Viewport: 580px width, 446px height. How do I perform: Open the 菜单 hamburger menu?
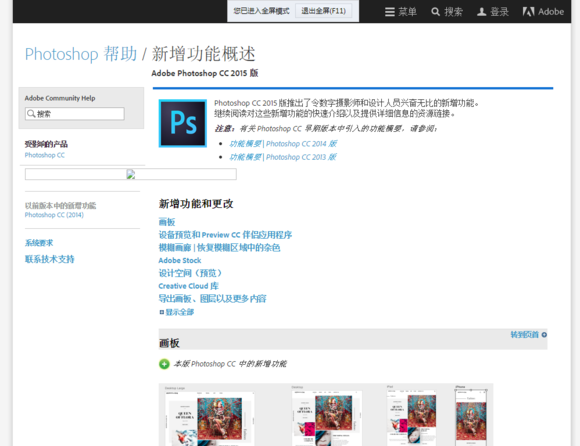click(401, 12)
